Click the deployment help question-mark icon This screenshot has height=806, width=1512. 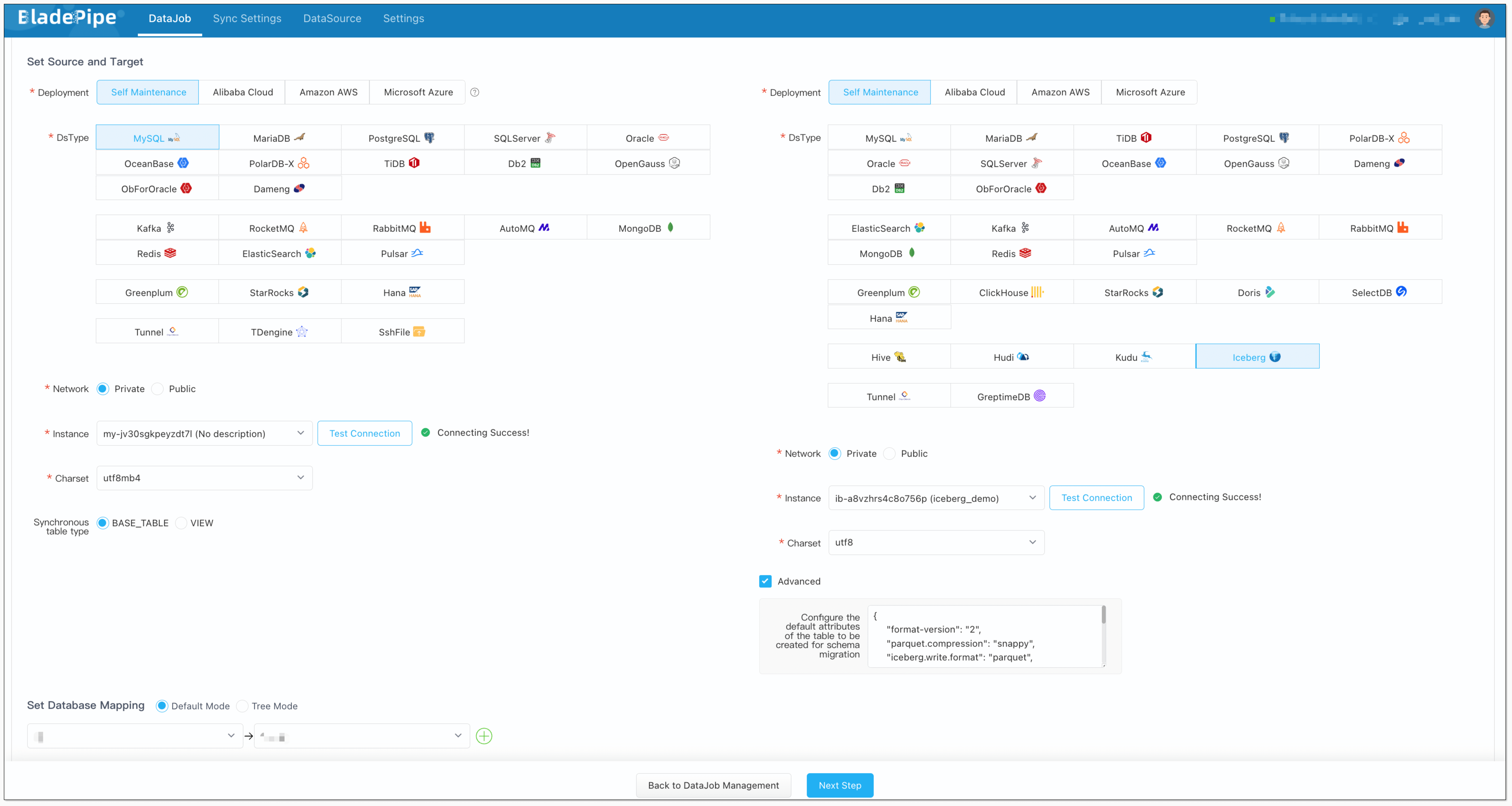[x=475, y=92]
